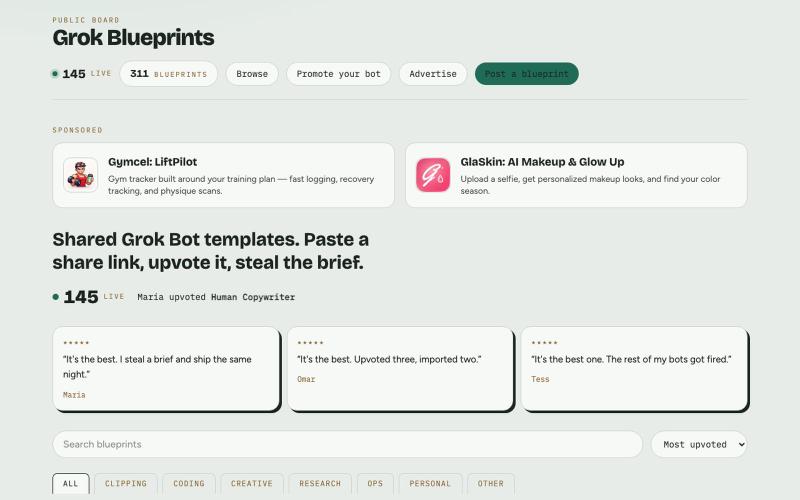This screenshot has height=500, width=800.
Task: Open the Advertise option
Action: (433, 74)
